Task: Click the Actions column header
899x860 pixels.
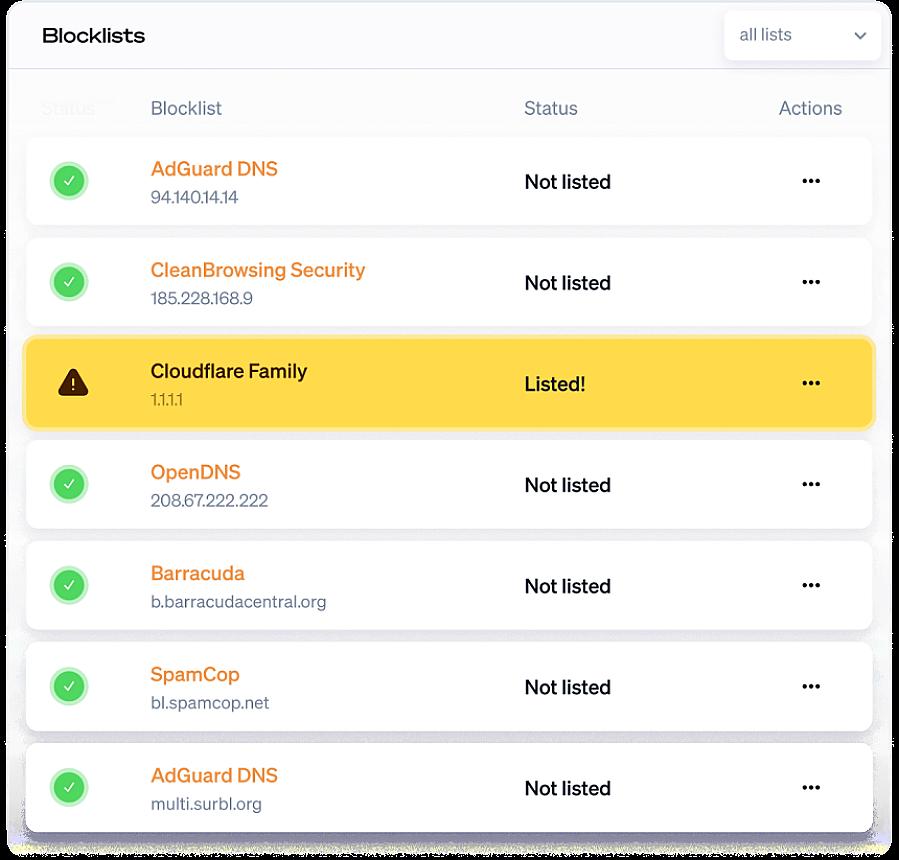Action: tap(810, 108)
